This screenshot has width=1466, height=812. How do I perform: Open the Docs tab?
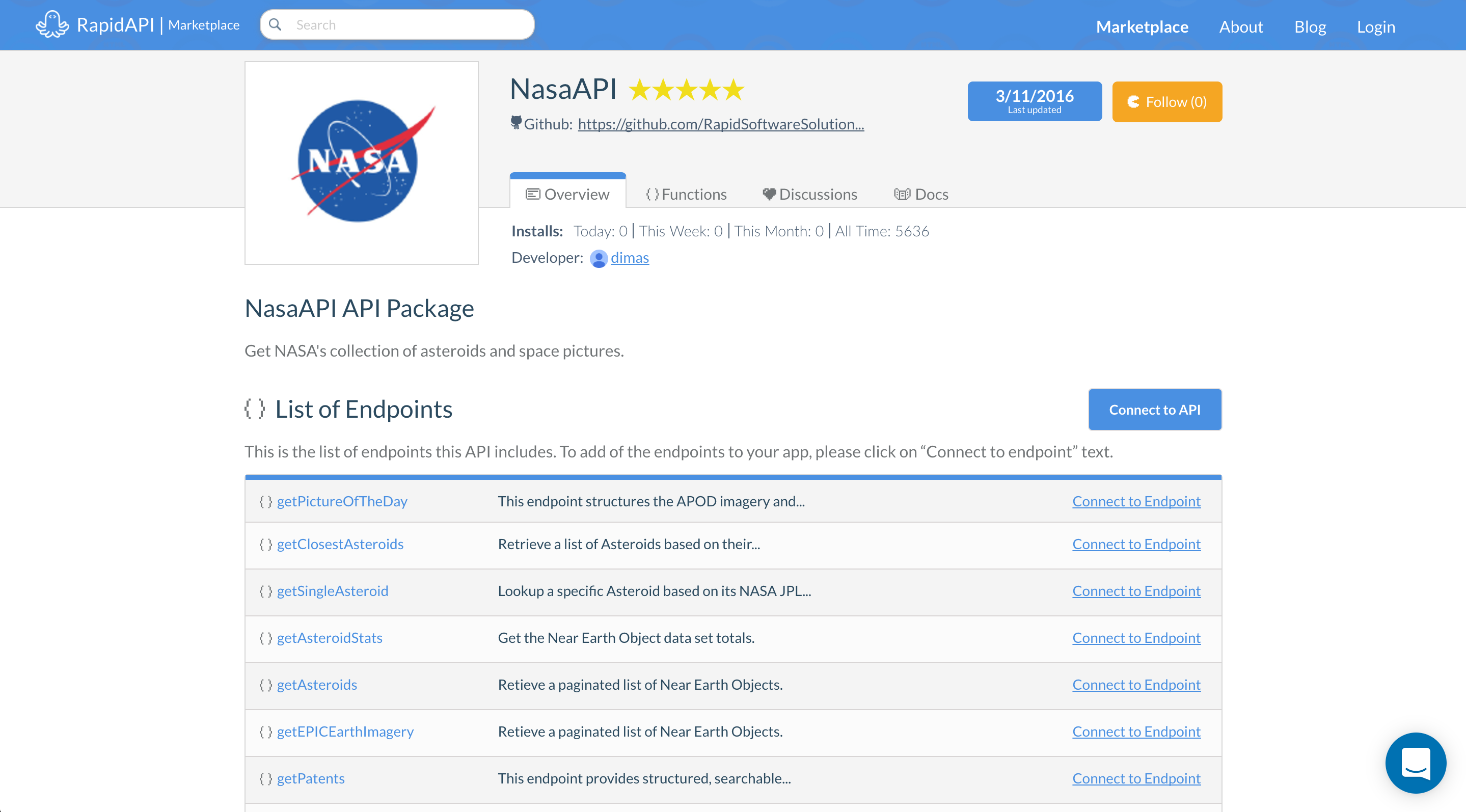click(921, 194)
